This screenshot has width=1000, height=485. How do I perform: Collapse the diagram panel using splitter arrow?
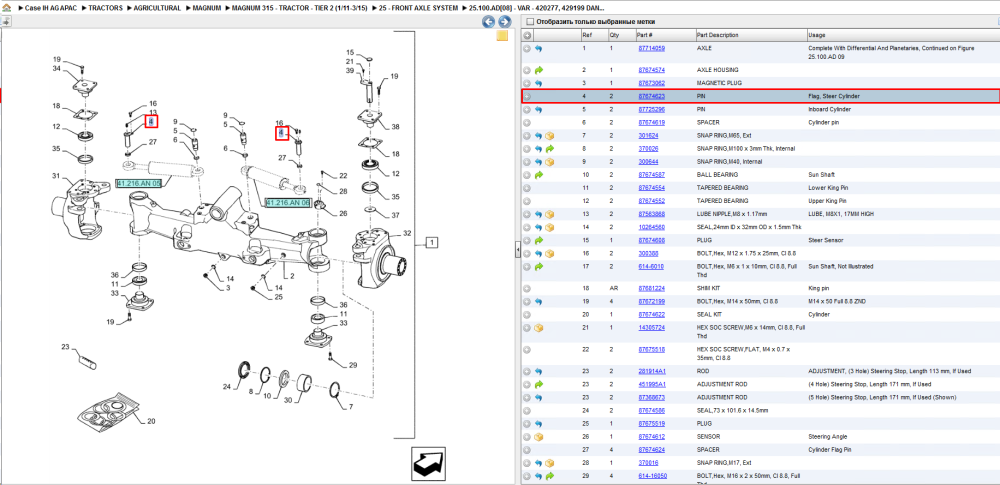click(x=517, y=251)
